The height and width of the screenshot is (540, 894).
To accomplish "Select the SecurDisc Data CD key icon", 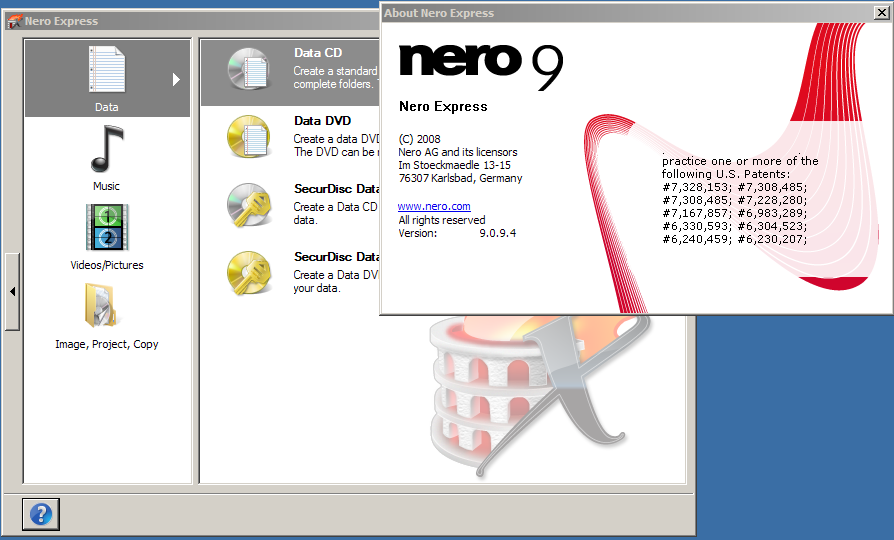I will tap(249, 205).
